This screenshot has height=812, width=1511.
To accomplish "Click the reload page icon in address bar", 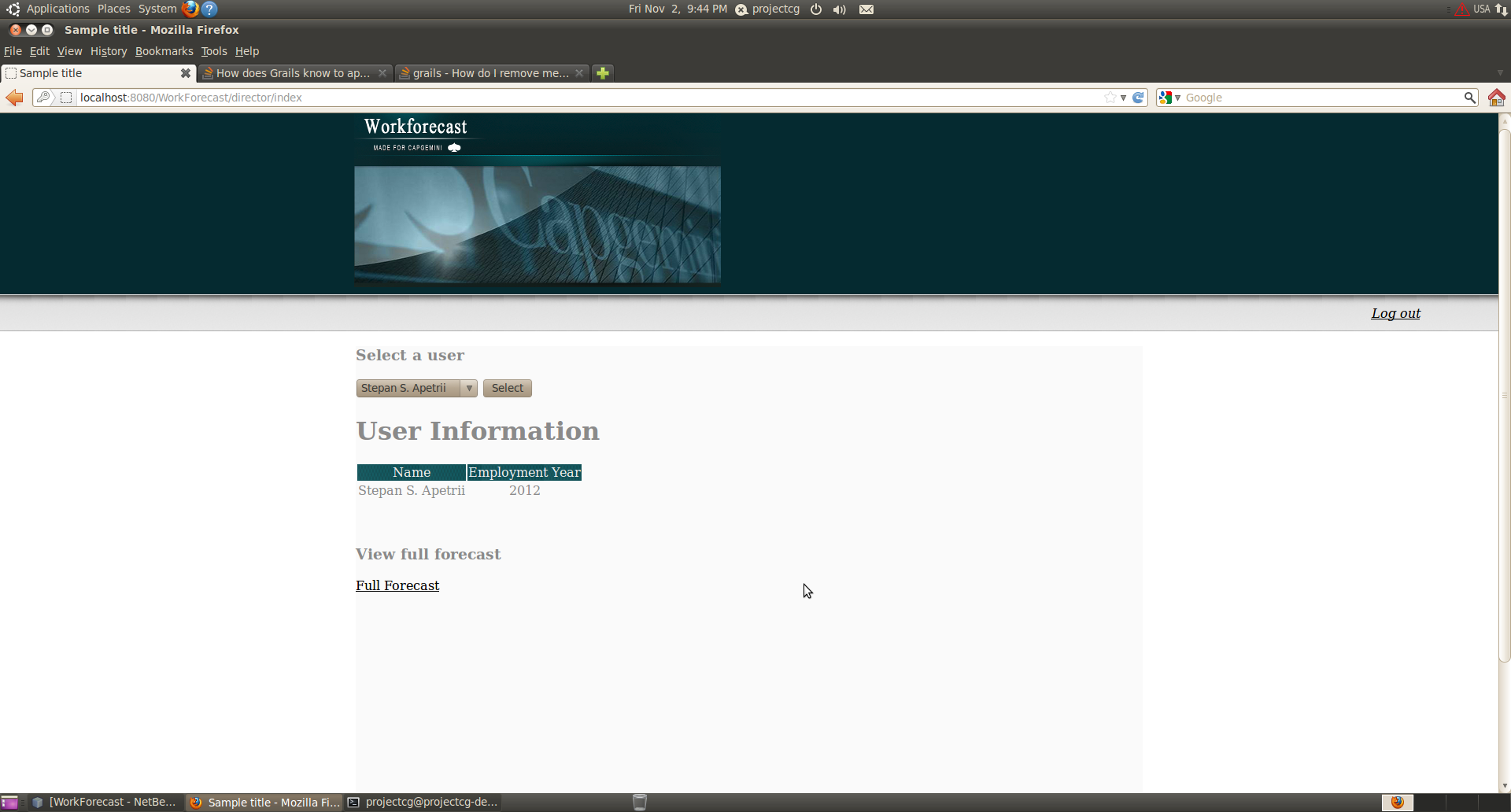I will coord(1138,98).
